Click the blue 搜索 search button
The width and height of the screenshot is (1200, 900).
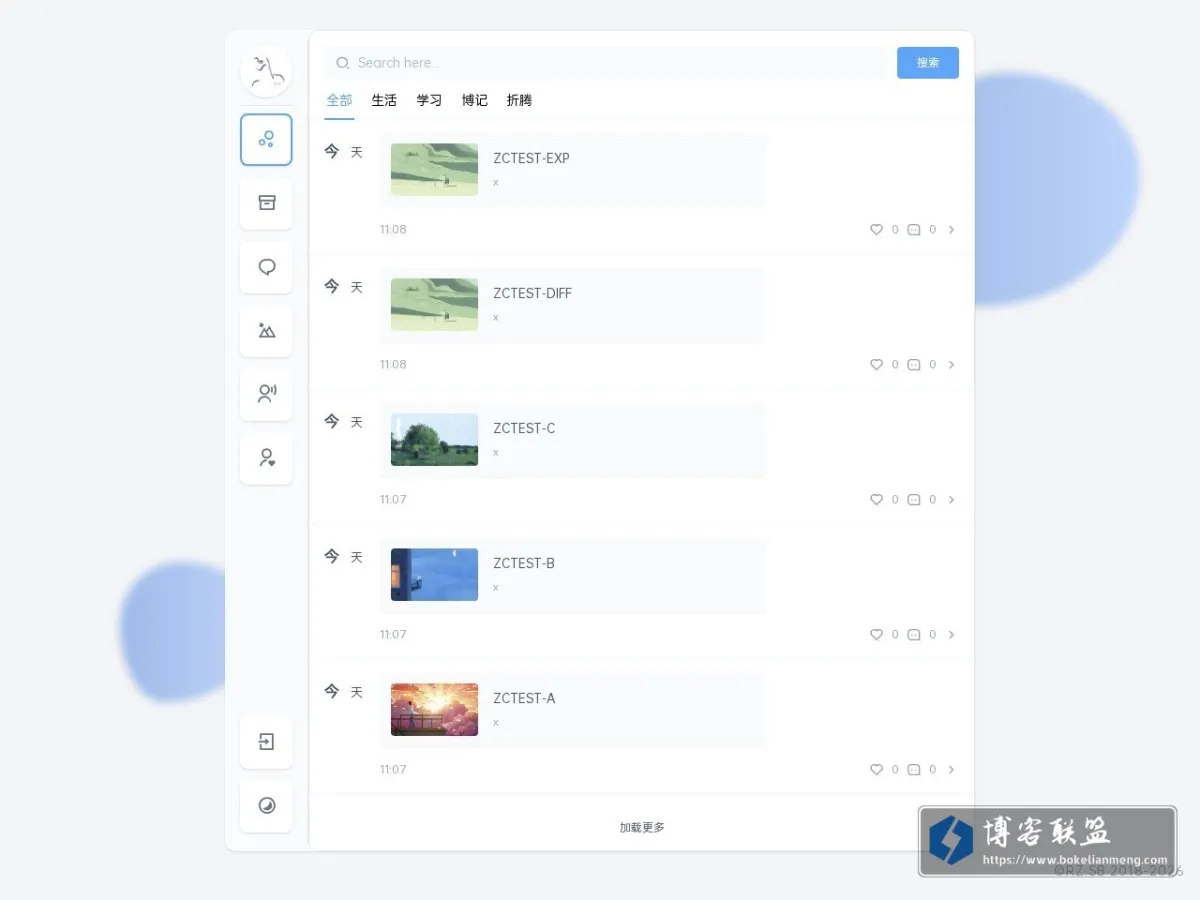pyautogui.click(x=928, y=63)
